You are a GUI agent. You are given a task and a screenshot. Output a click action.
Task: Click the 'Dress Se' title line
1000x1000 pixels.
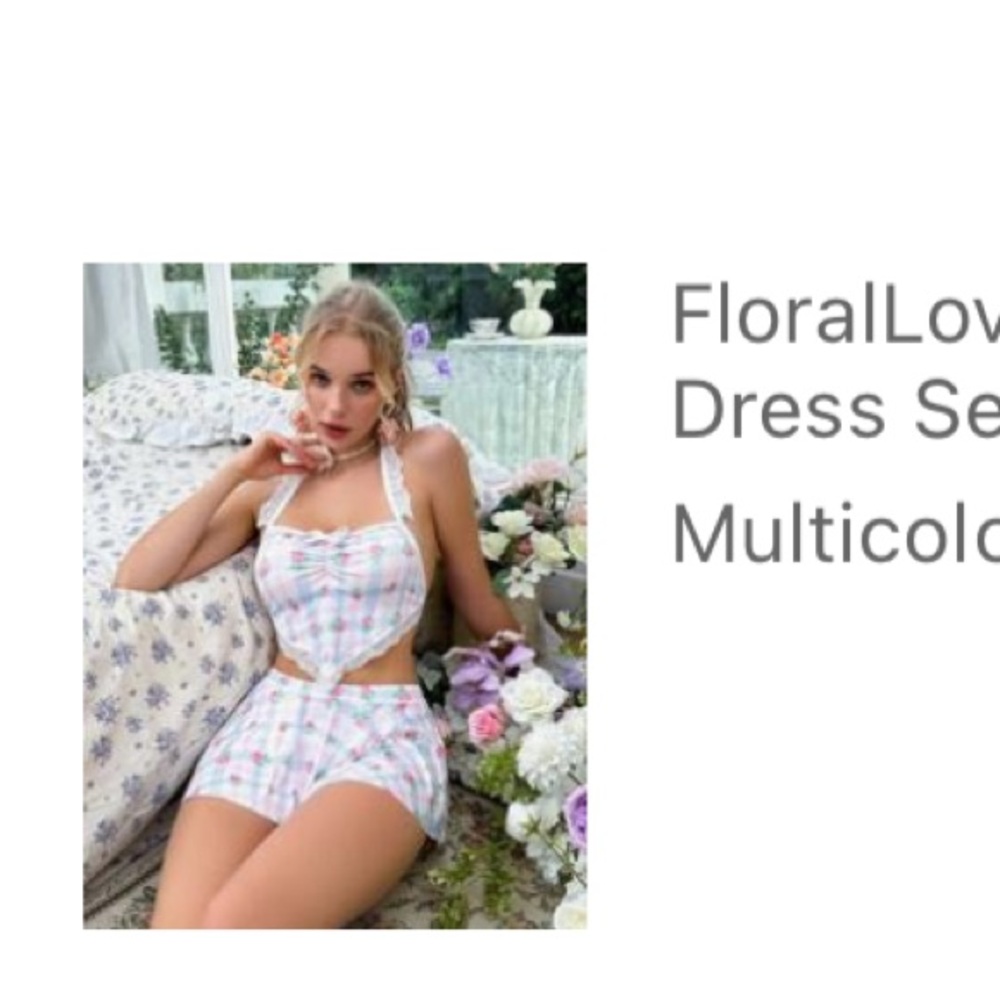836,408
